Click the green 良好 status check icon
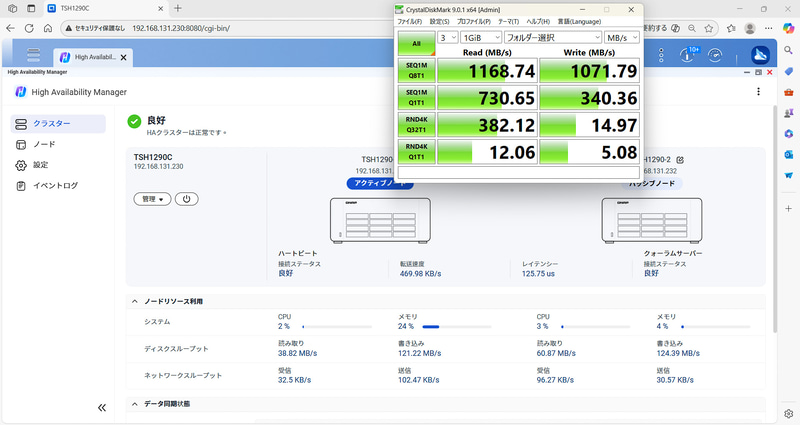This screenshot has width=800, height=425. point(134,121)
